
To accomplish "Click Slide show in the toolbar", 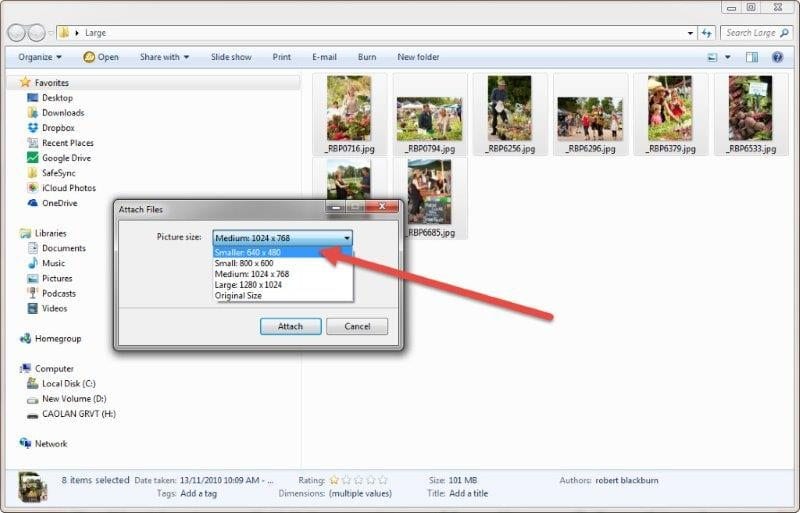I will pos(231,57).
